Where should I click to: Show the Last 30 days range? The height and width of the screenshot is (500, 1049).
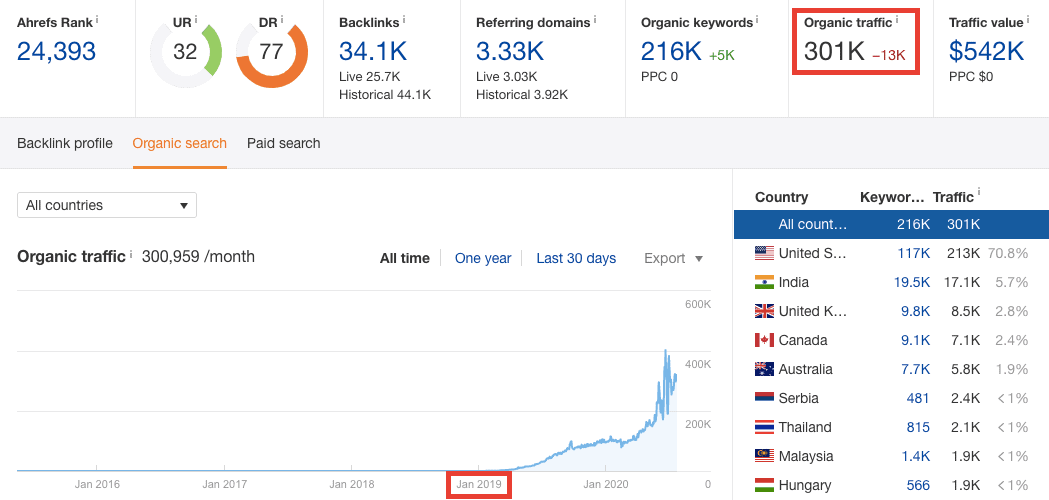point(576,258)
